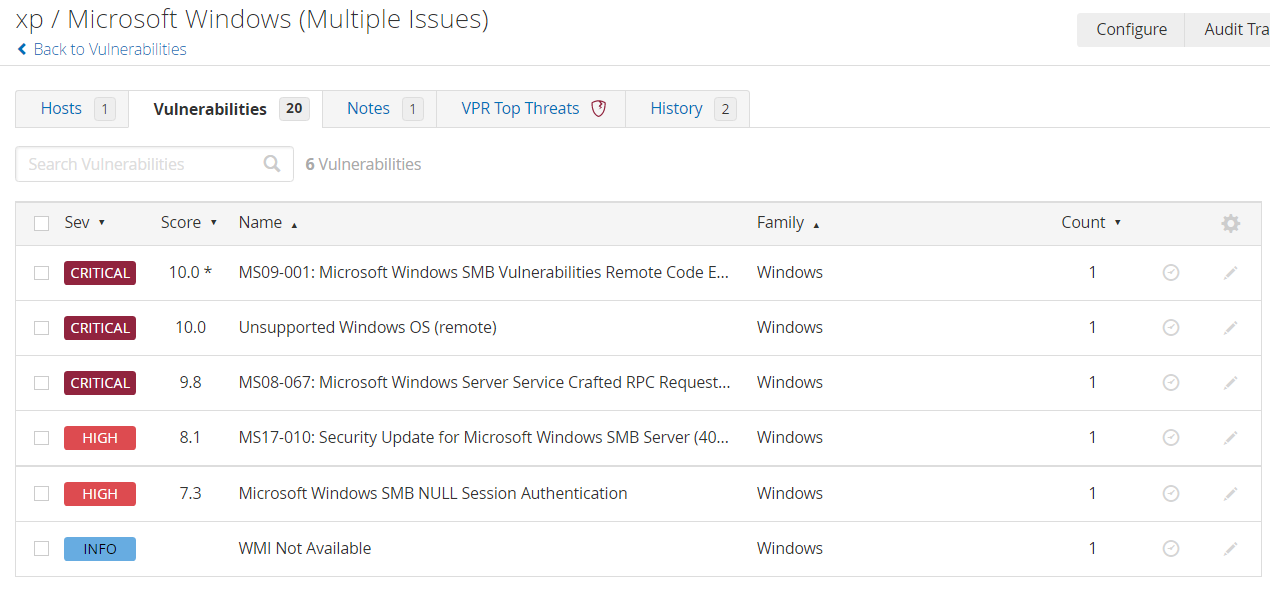Click pencil edit icon for WMI Not Available
Viewport: 1270px width, 616px height.
coord(1230,548)
